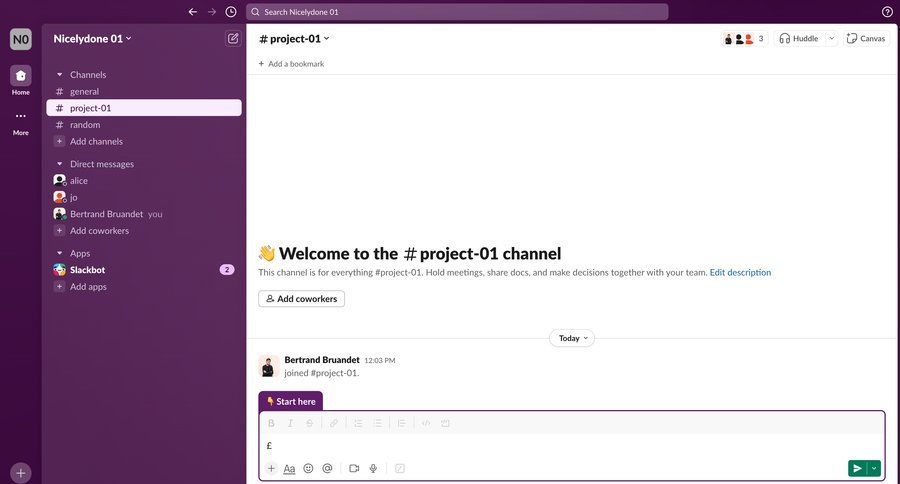Record an audio clip with the microphone
This screenshot has width=900, height=484.
[x=373, y=468]
